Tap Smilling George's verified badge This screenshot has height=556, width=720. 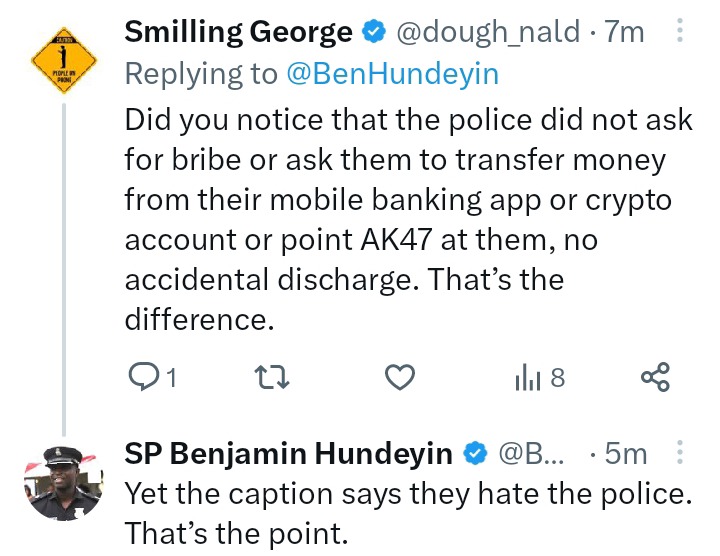374,33
